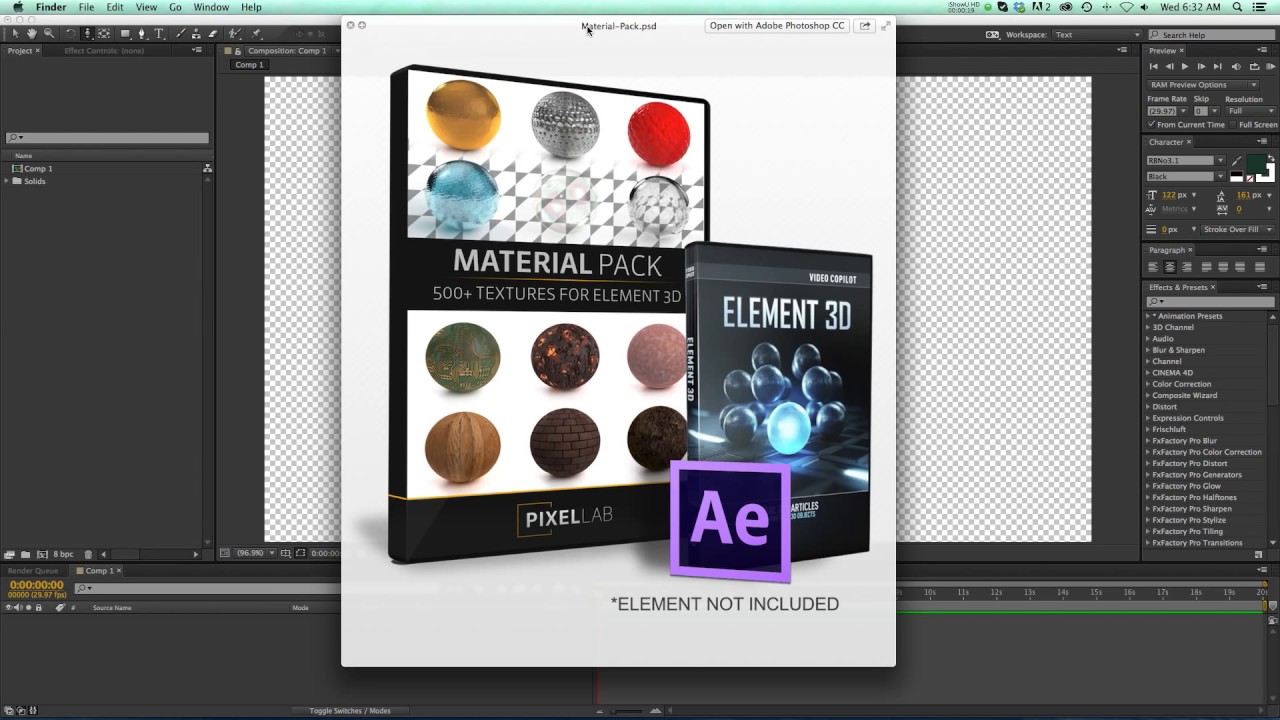The image size is (1280, 720).
Task: Check the Full Screen preview option
Action: point(1233,124)
